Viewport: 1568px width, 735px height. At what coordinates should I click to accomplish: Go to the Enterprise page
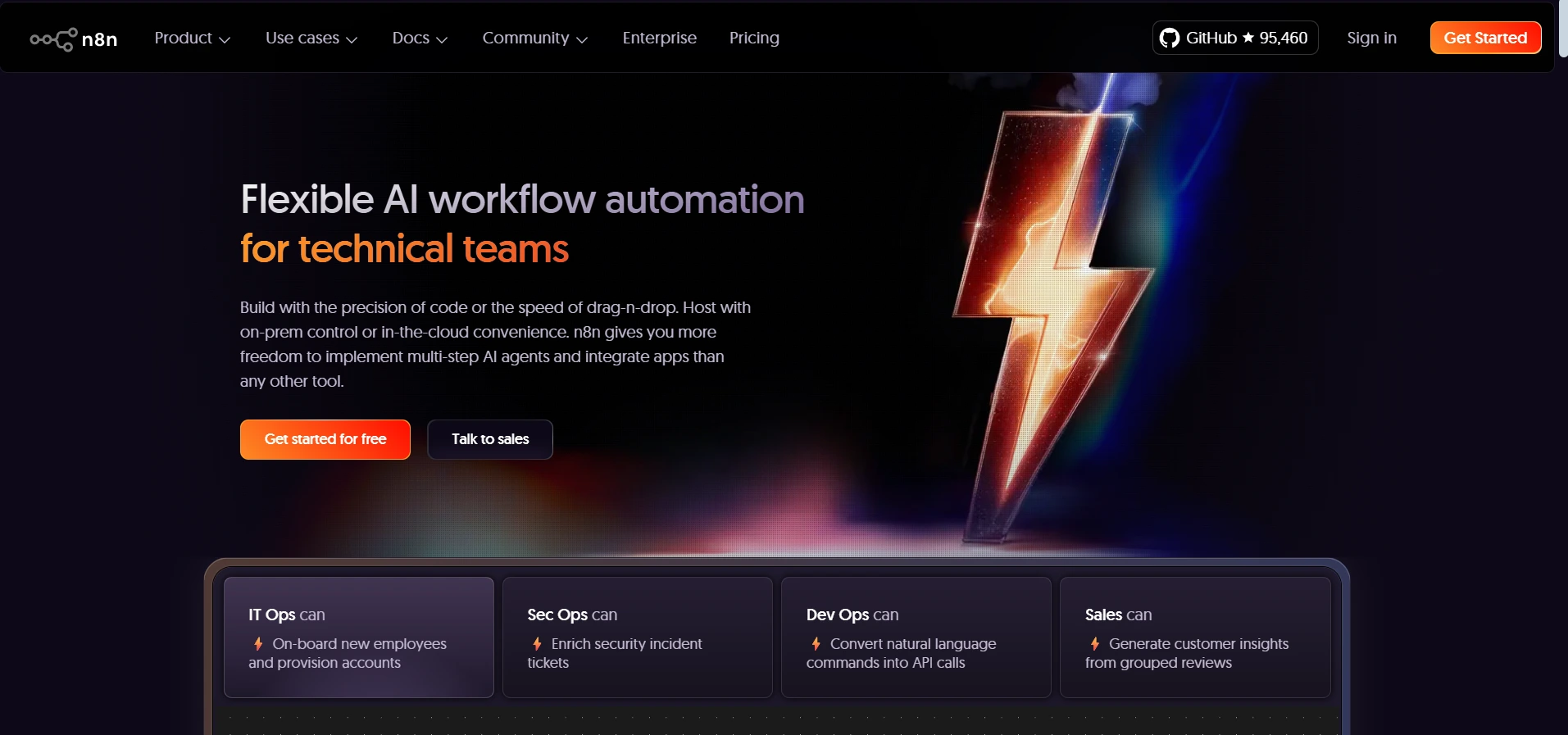point(659,39)
